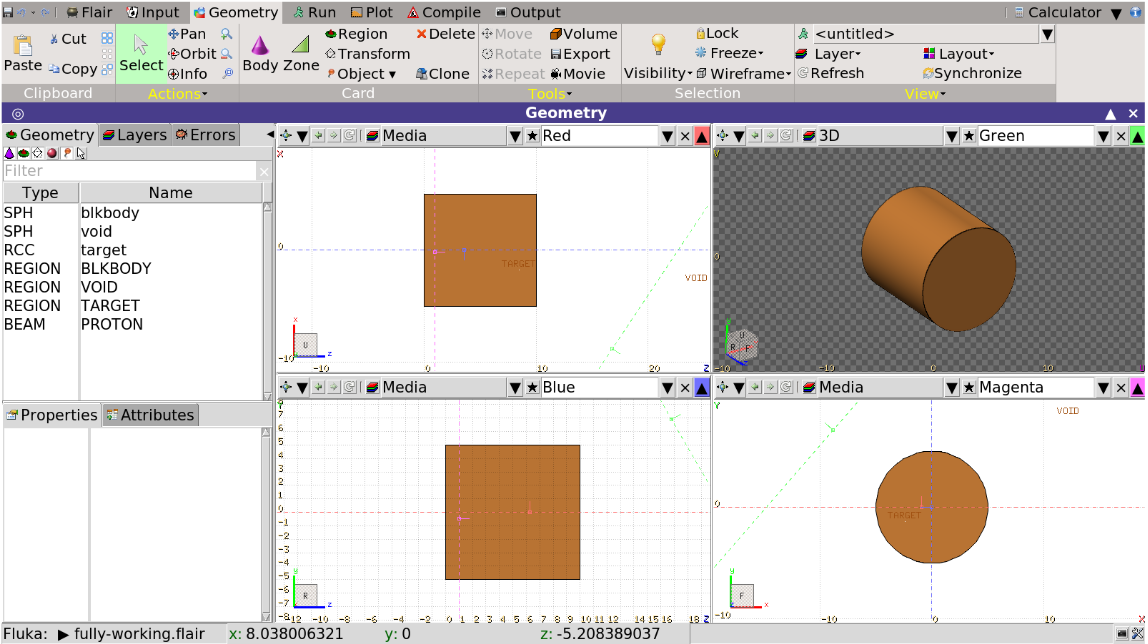The height and width of the screenshot is (644, 1148).
Task: Close the Red viewport with its X button
Action: pyautogui.click(x=685, y=136)
